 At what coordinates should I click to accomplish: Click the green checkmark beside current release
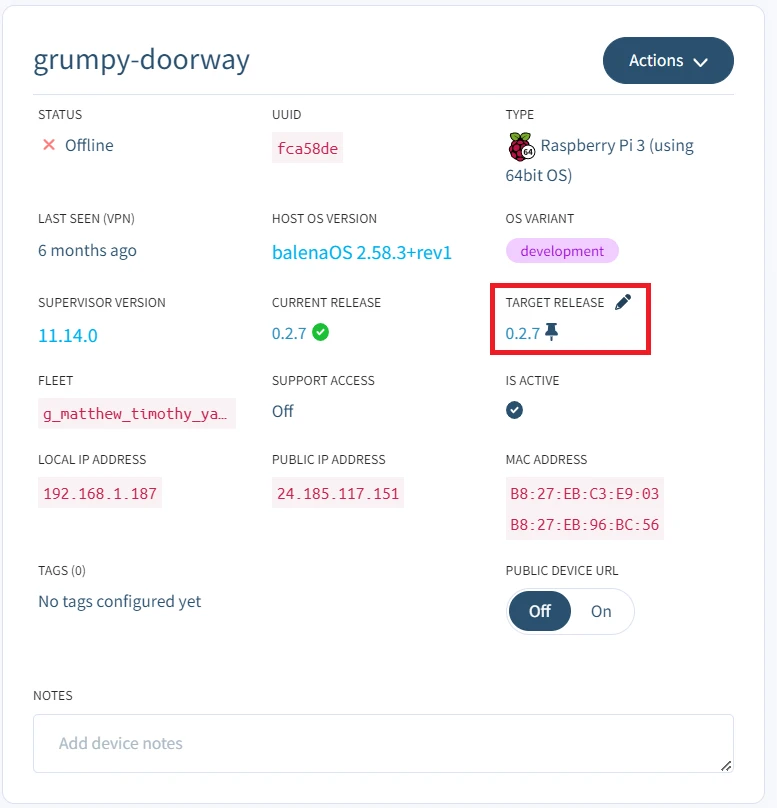[x=320, y=332]
